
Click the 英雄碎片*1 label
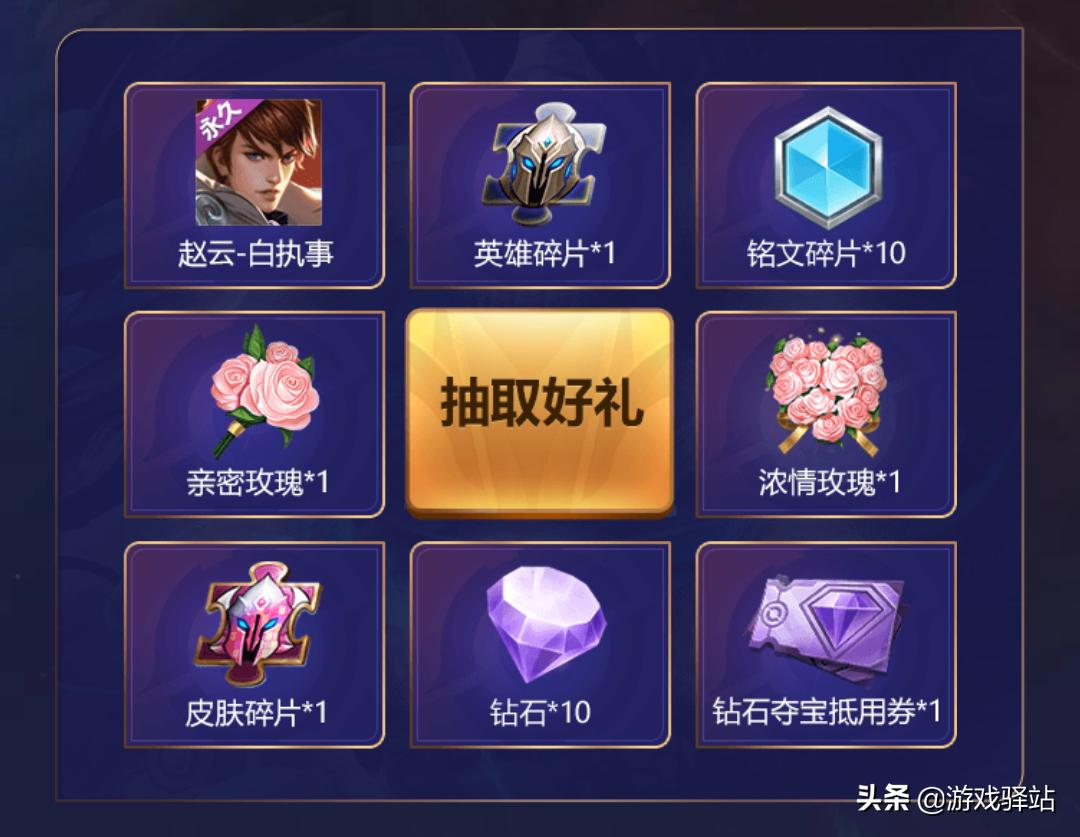(x=544, y=254)
